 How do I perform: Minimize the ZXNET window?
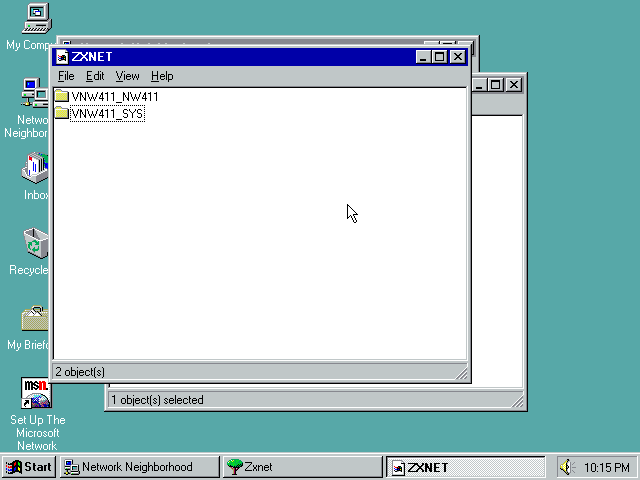point(423,57)
